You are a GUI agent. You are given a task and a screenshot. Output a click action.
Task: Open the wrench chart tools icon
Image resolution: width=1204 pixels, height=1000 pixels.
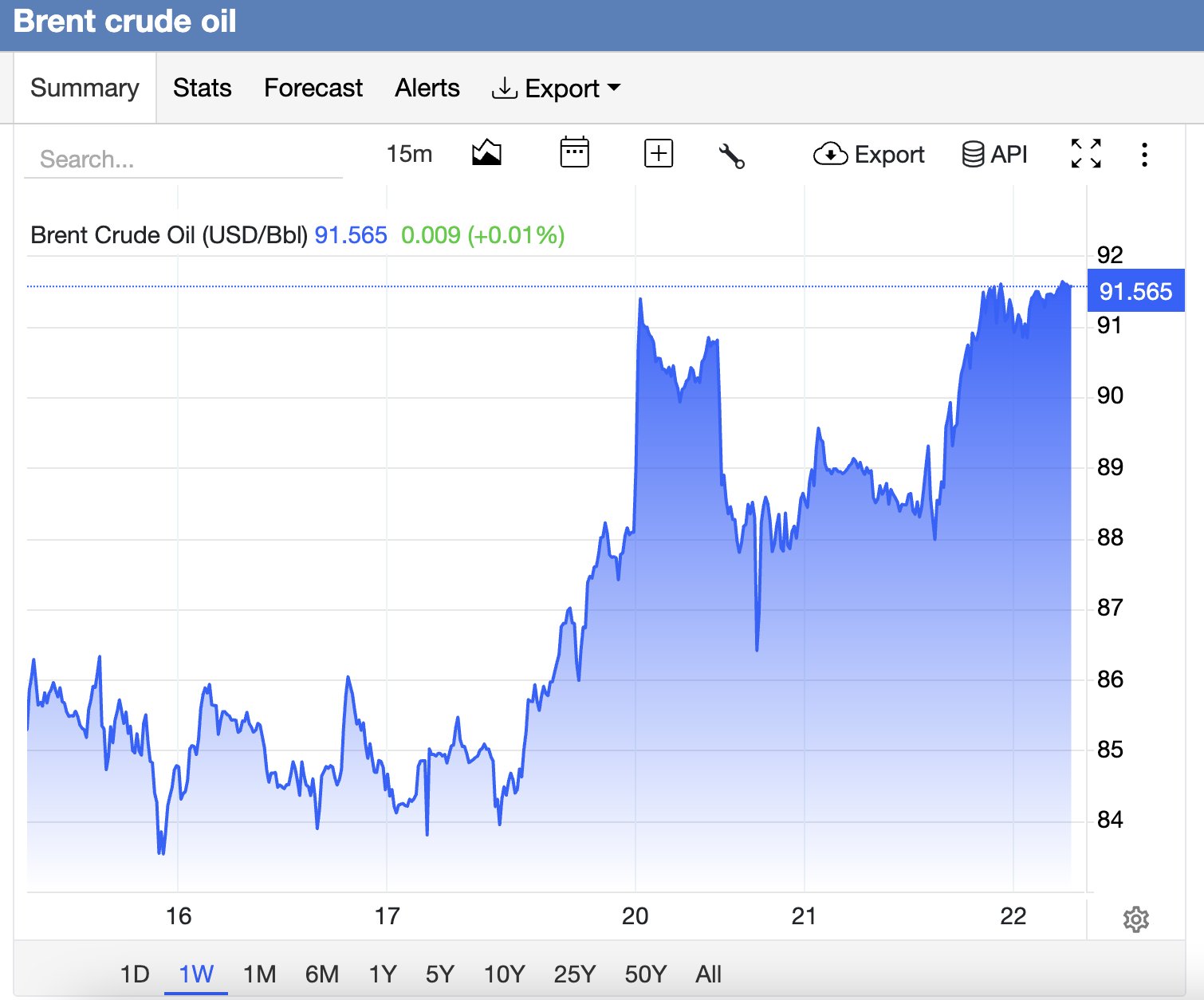(731, 155)
